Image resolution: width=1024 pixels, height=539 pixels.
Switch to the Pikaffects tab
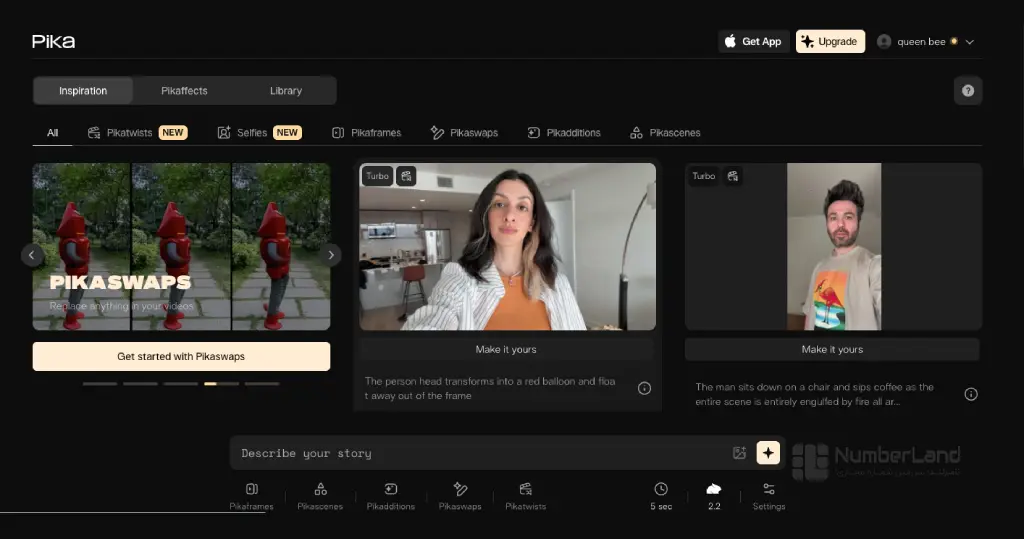pyautogui.click(x=184, y=91)
